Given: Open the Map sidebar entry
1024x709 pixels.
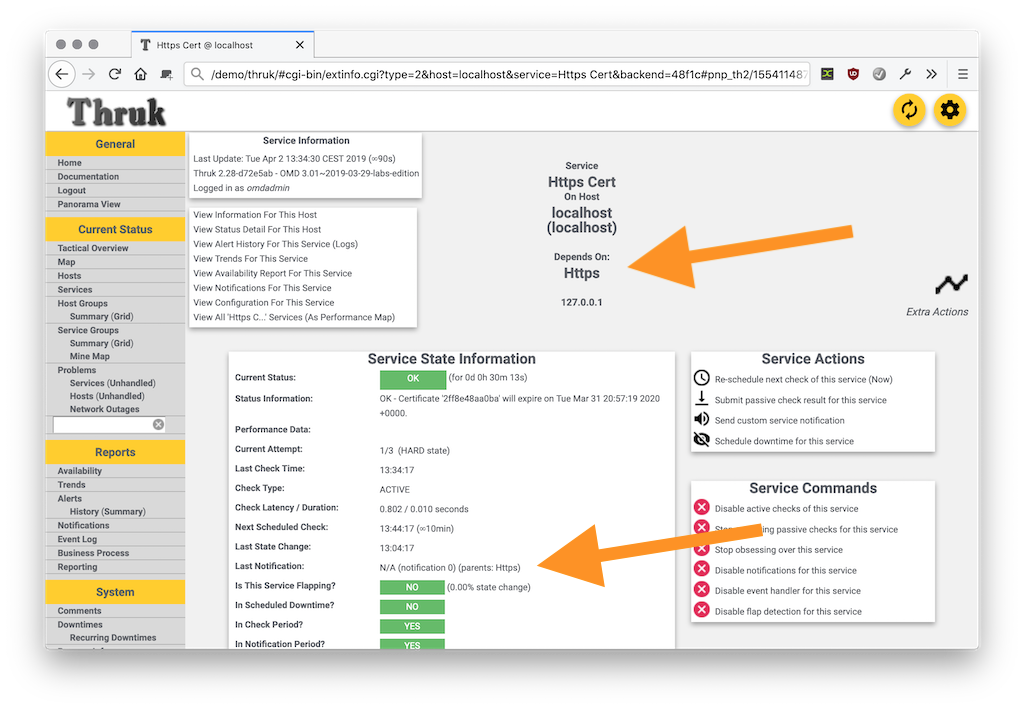Looking at the screenshot, I should pyautogui.click(x=66, y=262).
